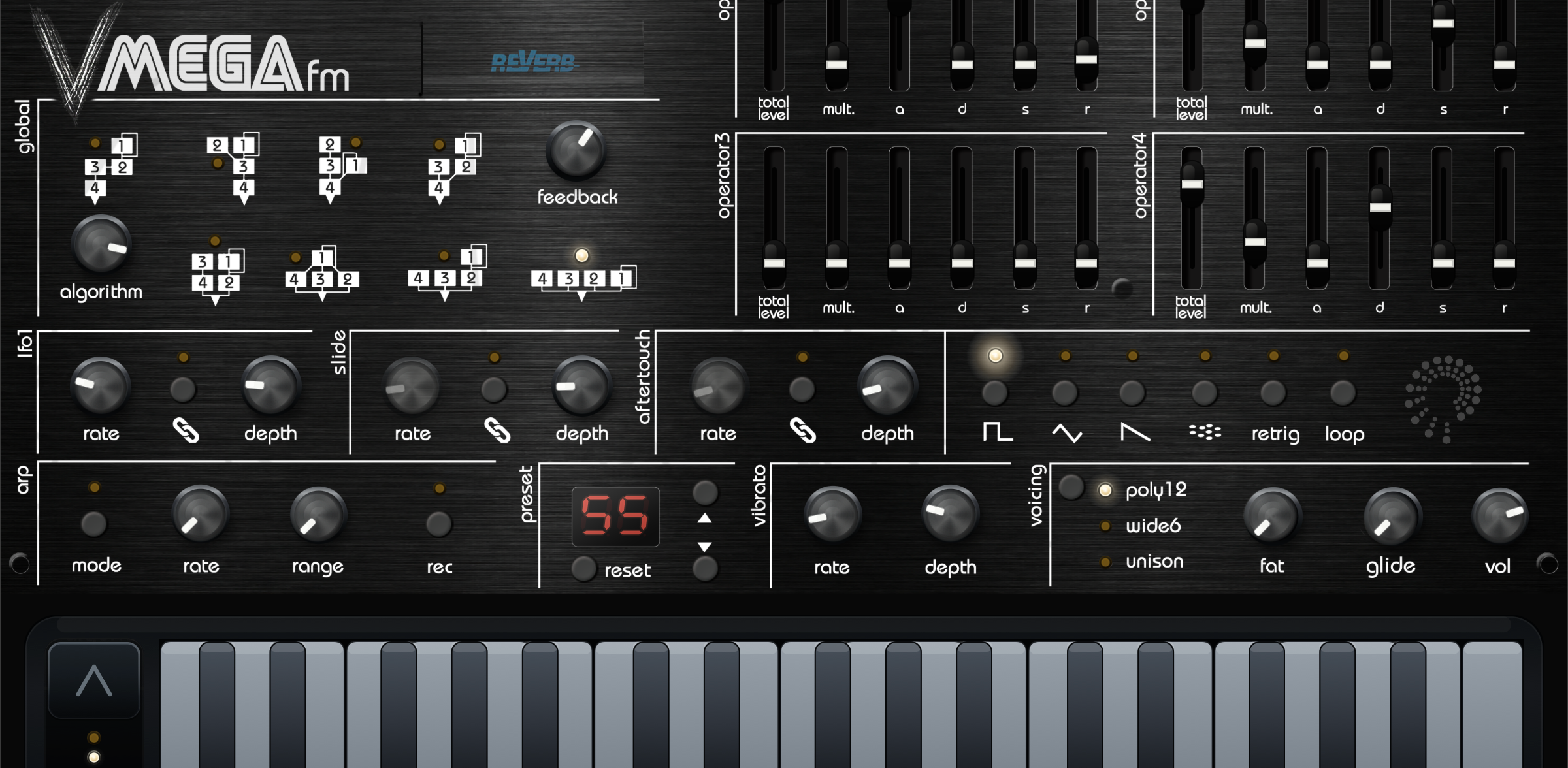The width and height of the screenshot is (1568, 768).
Task: Click the operator4 mult. slider handle
Action: pos(1255,242)
